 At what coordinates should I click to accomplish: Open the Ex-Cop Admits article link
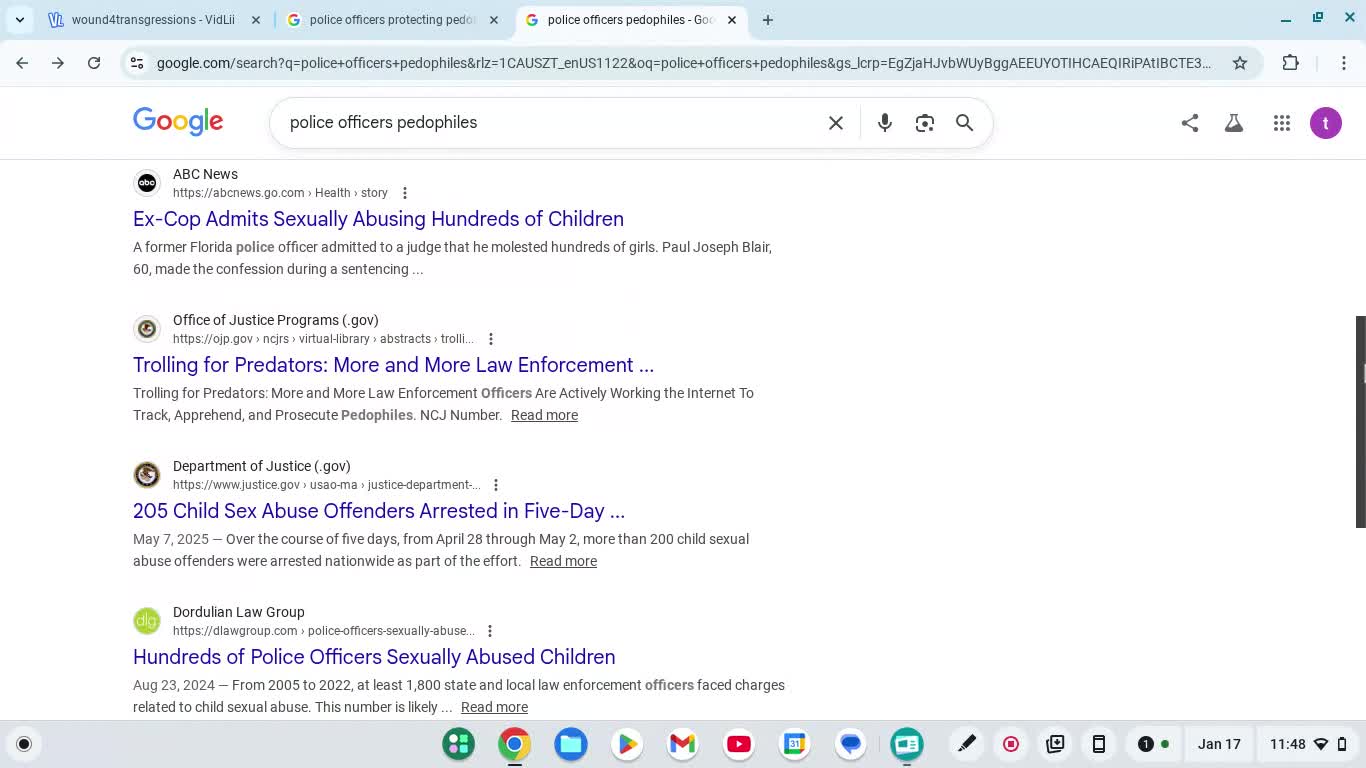pos(378,218)
